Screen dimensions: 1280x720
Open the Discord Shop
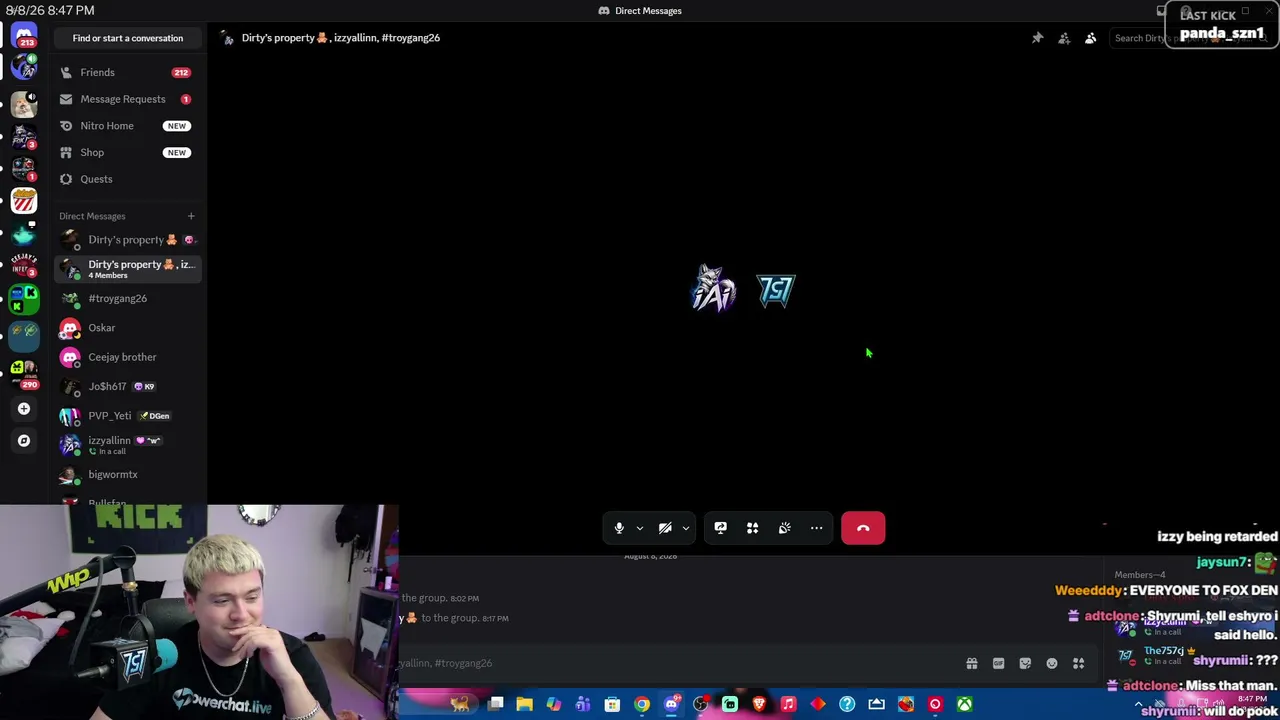coord(128,152)
